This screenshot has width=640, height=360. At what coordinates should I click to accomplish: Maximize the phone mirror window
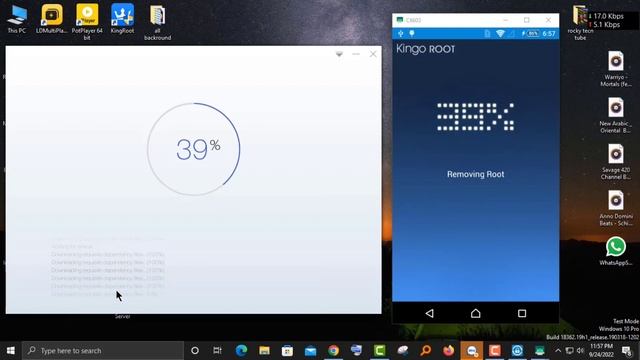point(527,20)
